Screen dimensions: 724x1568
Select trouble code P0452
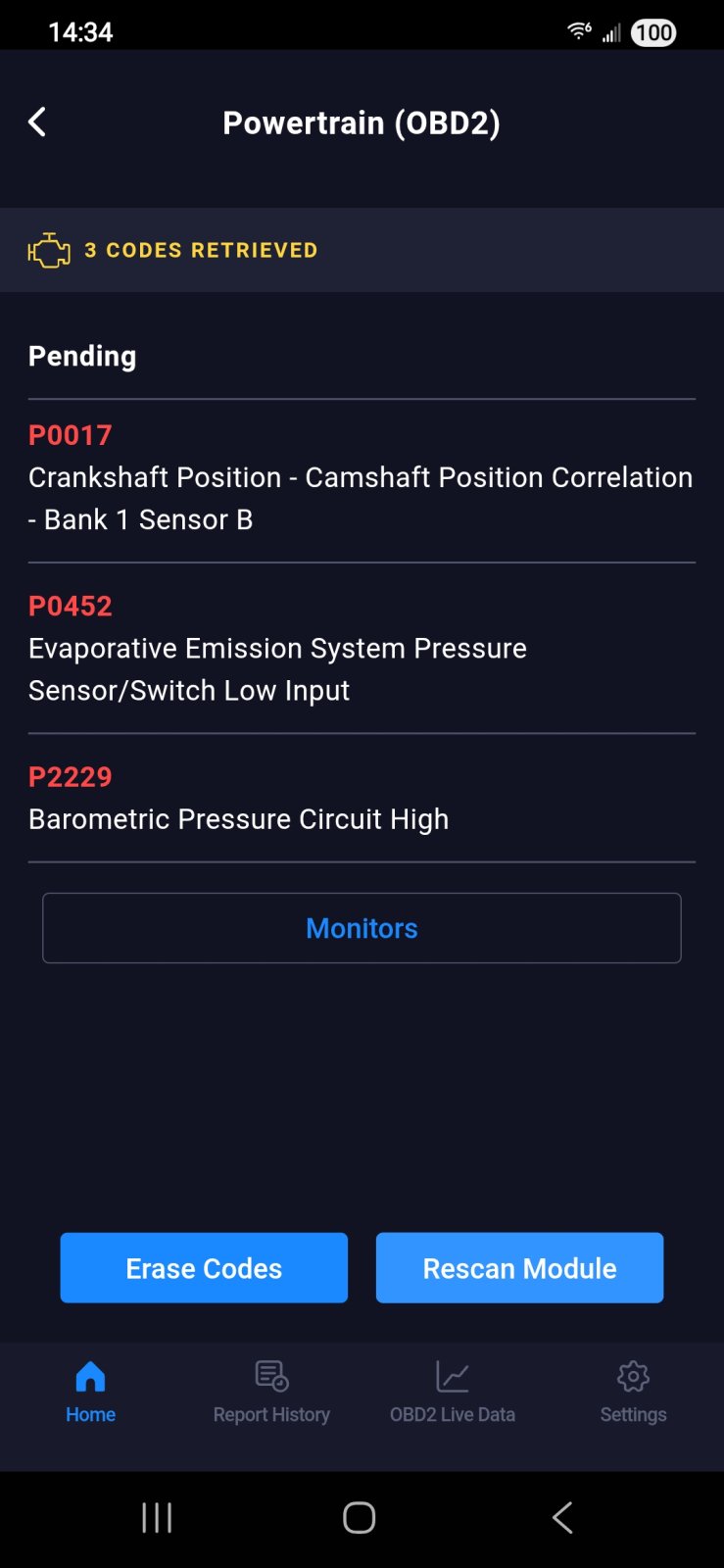(x=71, y=606)
